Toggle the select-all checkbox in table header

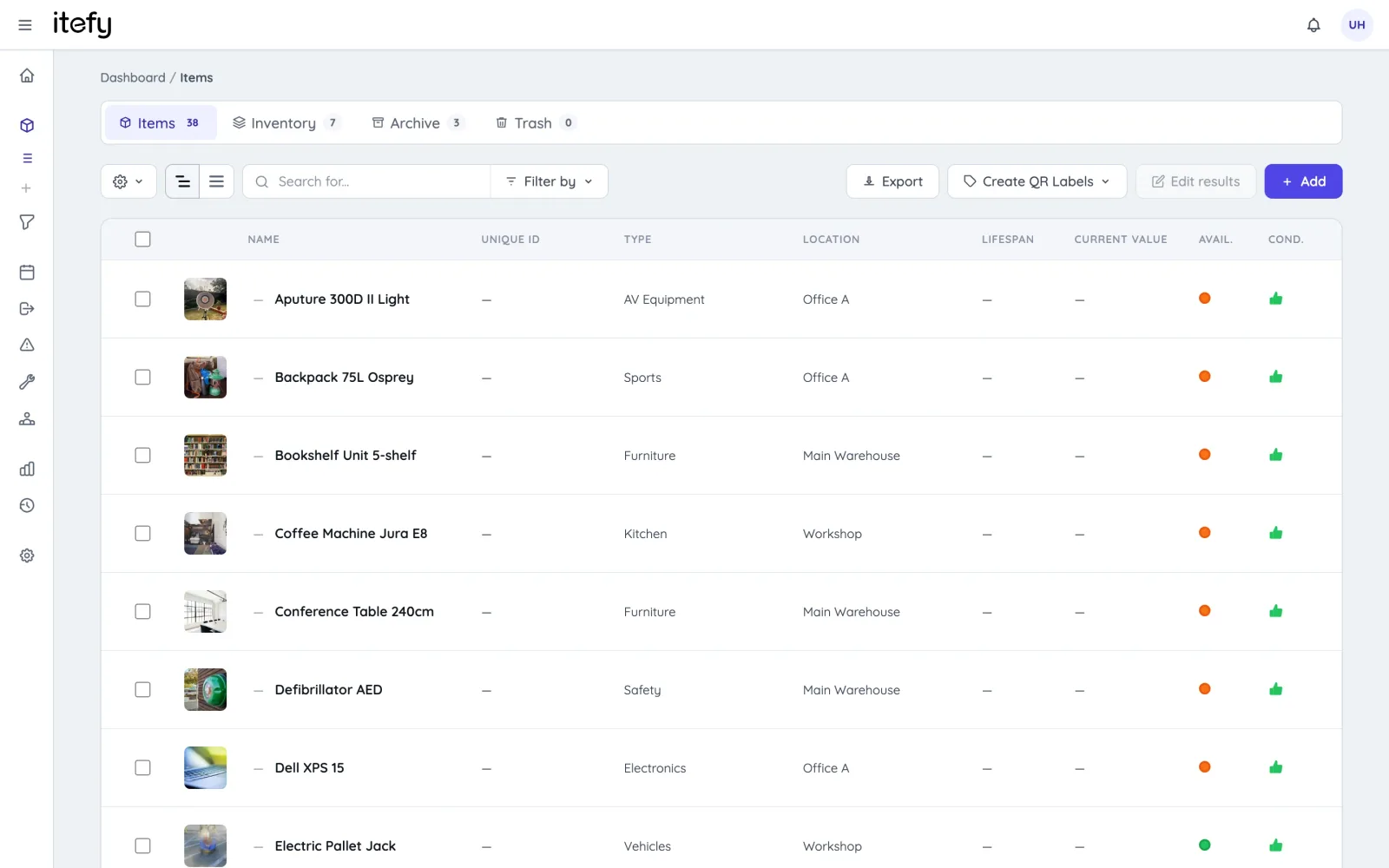click(x=143, y=239)
